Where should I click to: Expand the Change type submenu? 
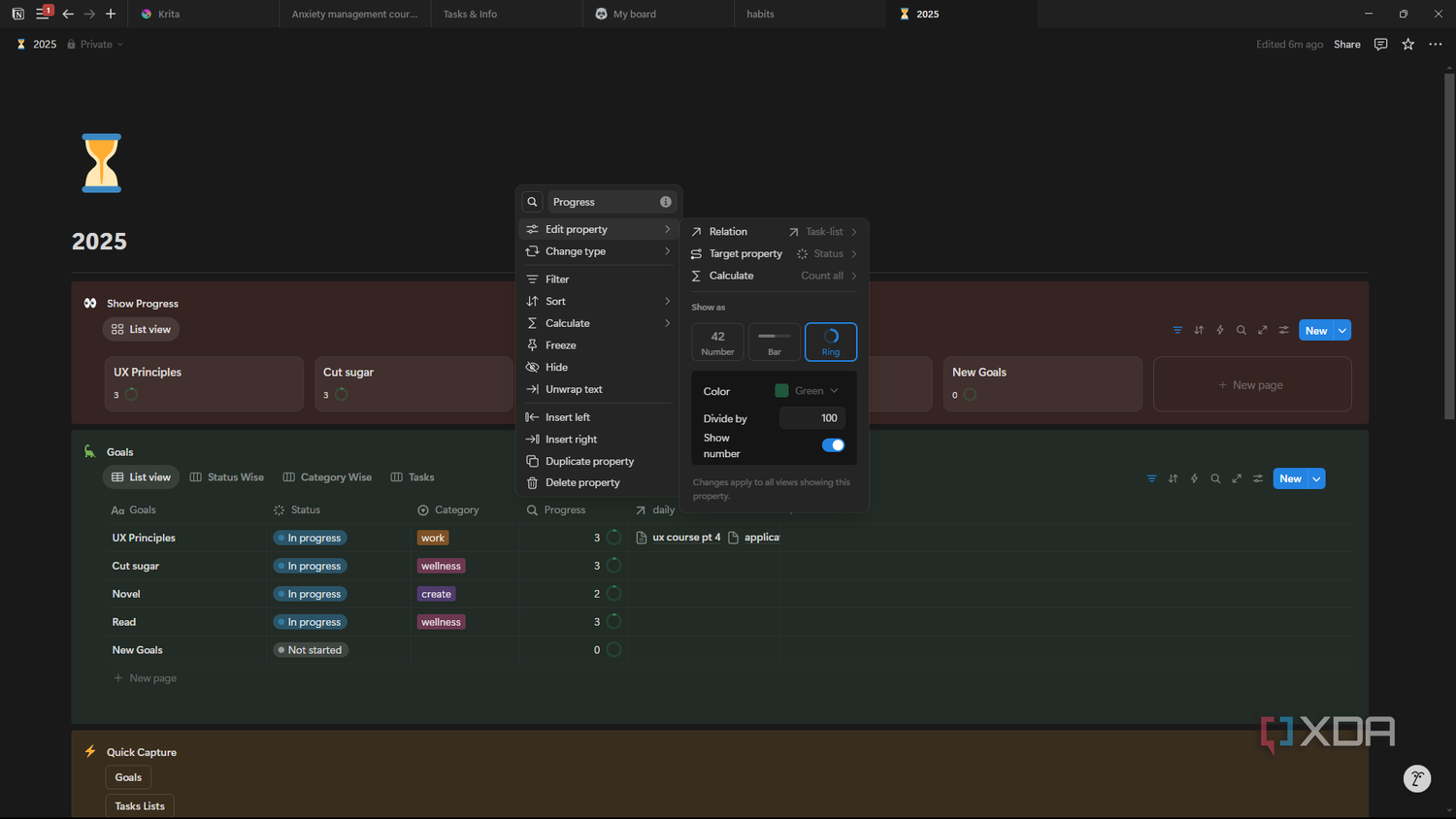point(598,251)
